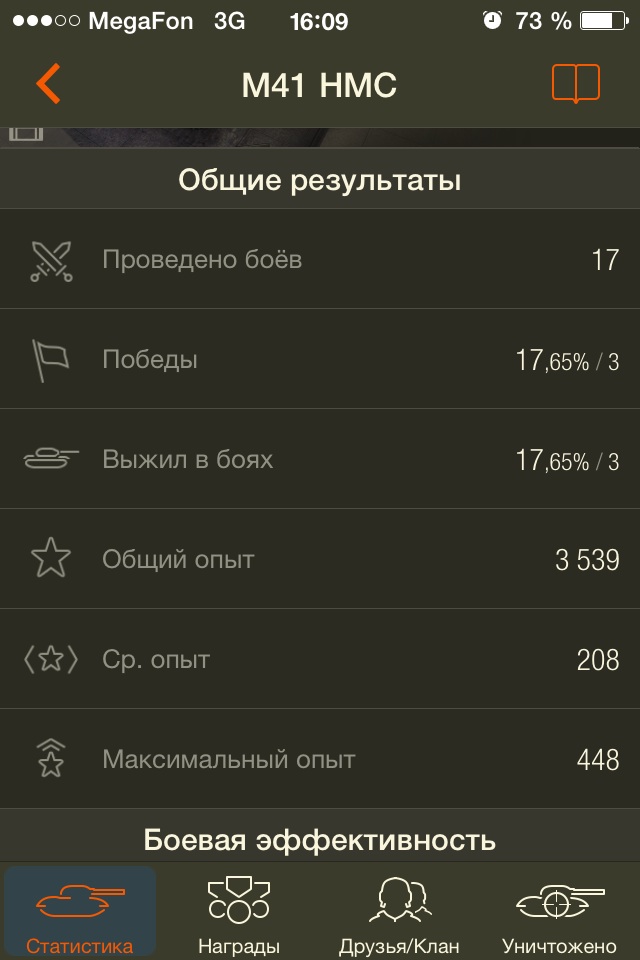Tap the Максимальный опыт value 448
The height and width of the screenshot is (960, 640).
(598, 760)
